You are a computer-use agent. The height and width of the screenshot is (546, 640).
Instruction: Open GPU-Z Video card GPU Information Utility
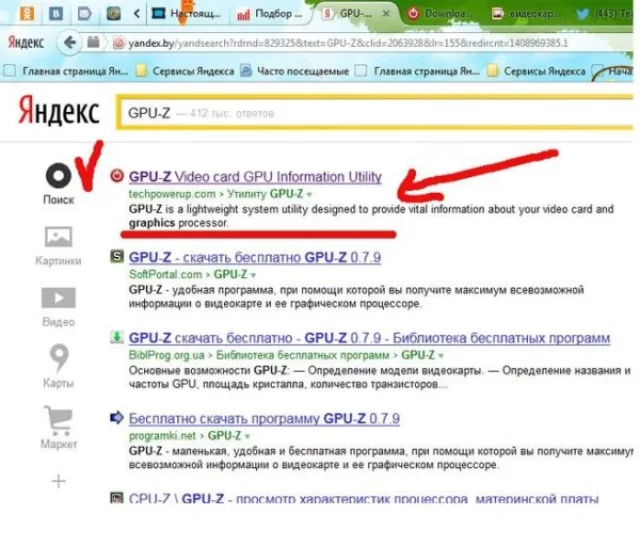click(255, 177)
